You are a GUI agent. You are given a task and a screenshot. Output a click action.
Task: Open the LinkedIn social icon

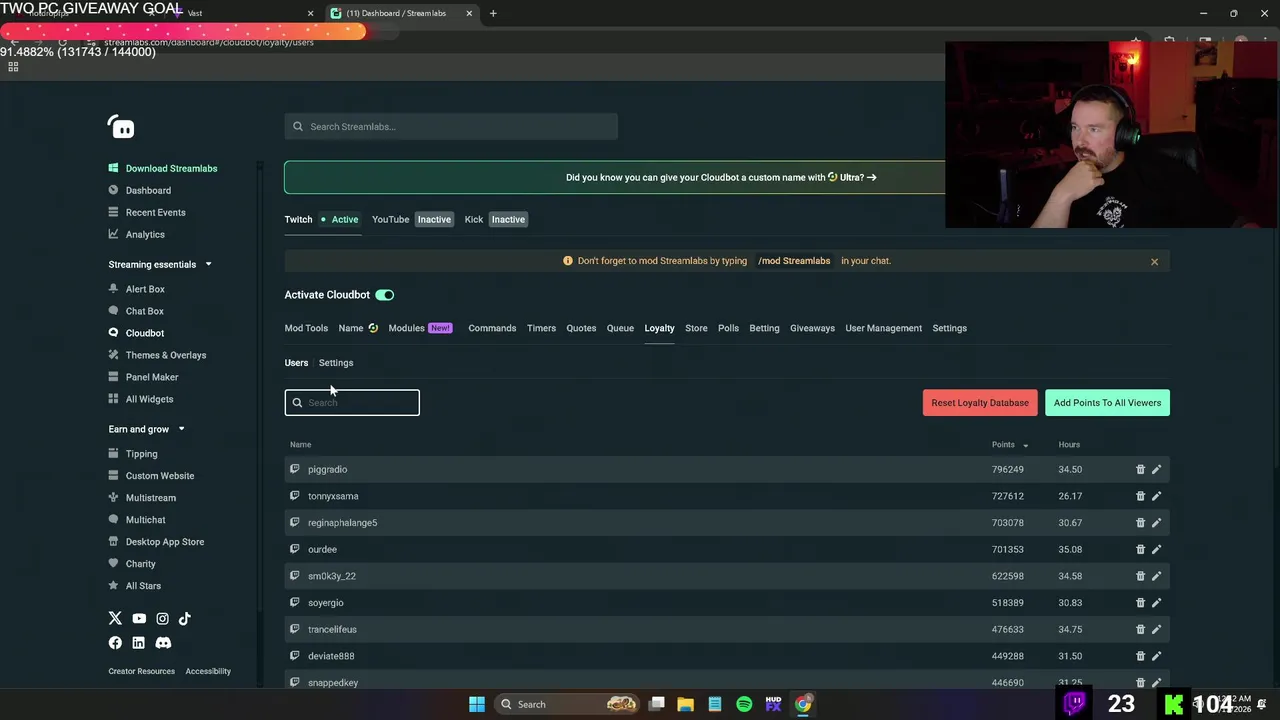pyautogui.click(x=138, y=643)
